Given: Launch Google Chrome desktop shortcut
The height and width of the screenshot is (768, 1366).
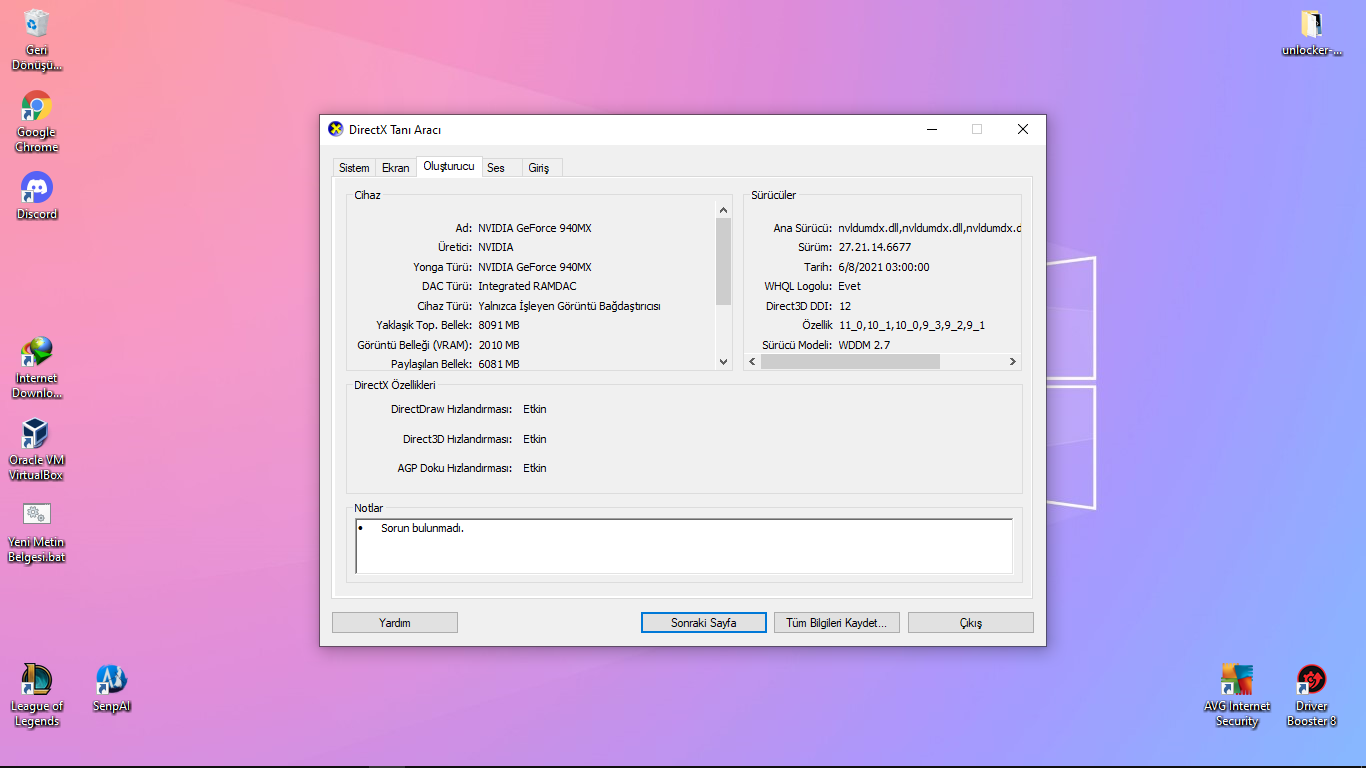Looking at the screenshot, I should tap(37, 122).
